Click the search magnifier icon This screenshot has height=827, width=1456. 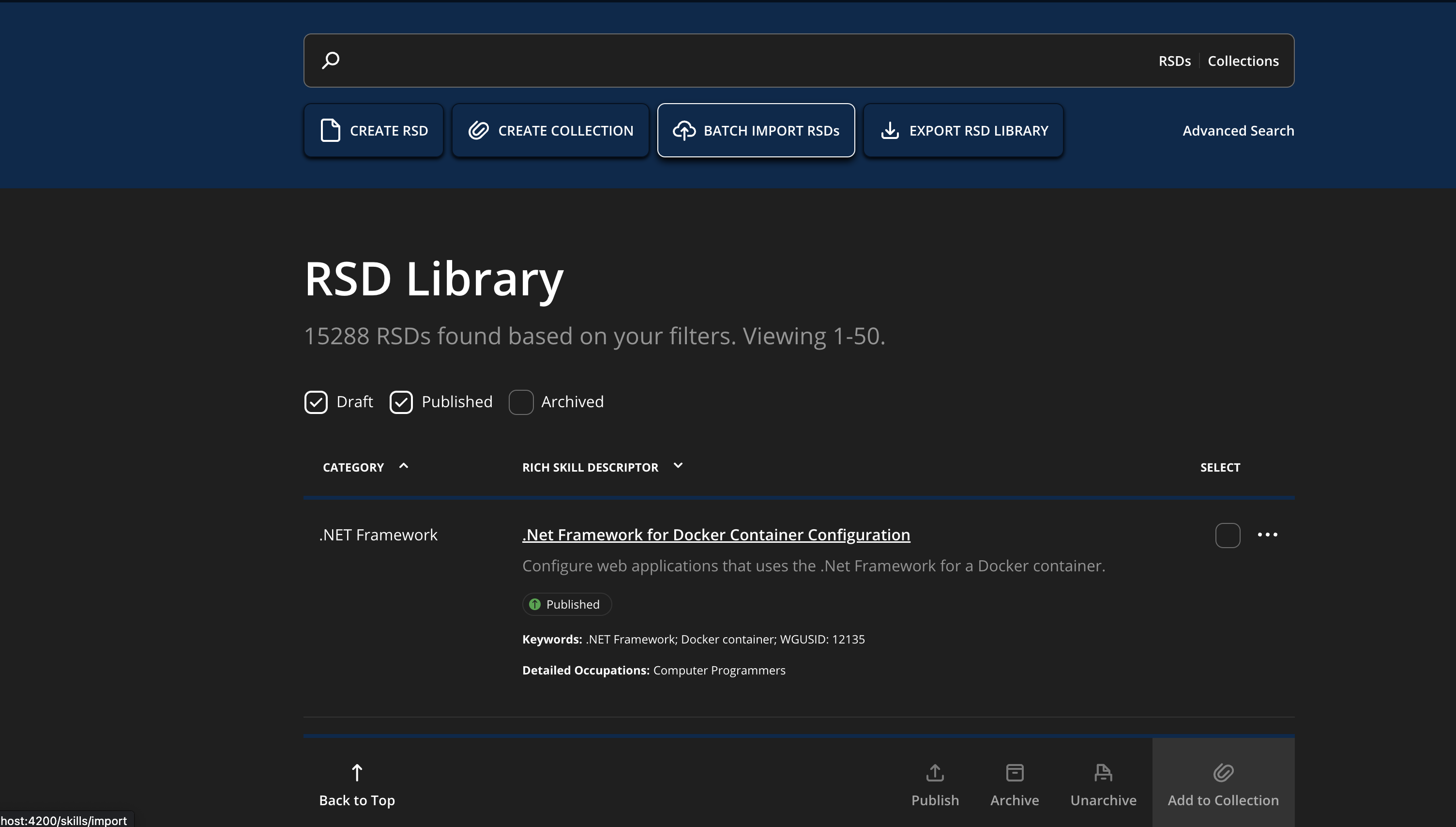pos(331,60)
